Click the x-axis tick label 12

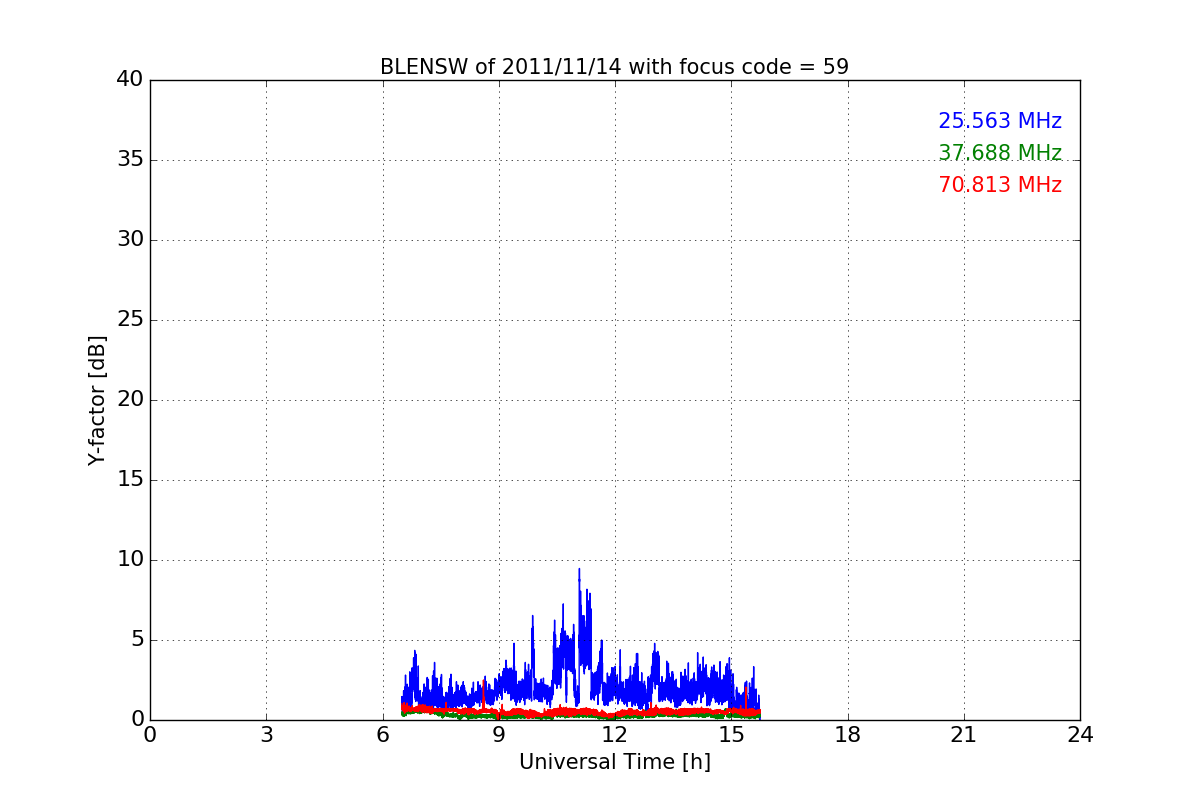pyautogui.click(x=615, y=735)
